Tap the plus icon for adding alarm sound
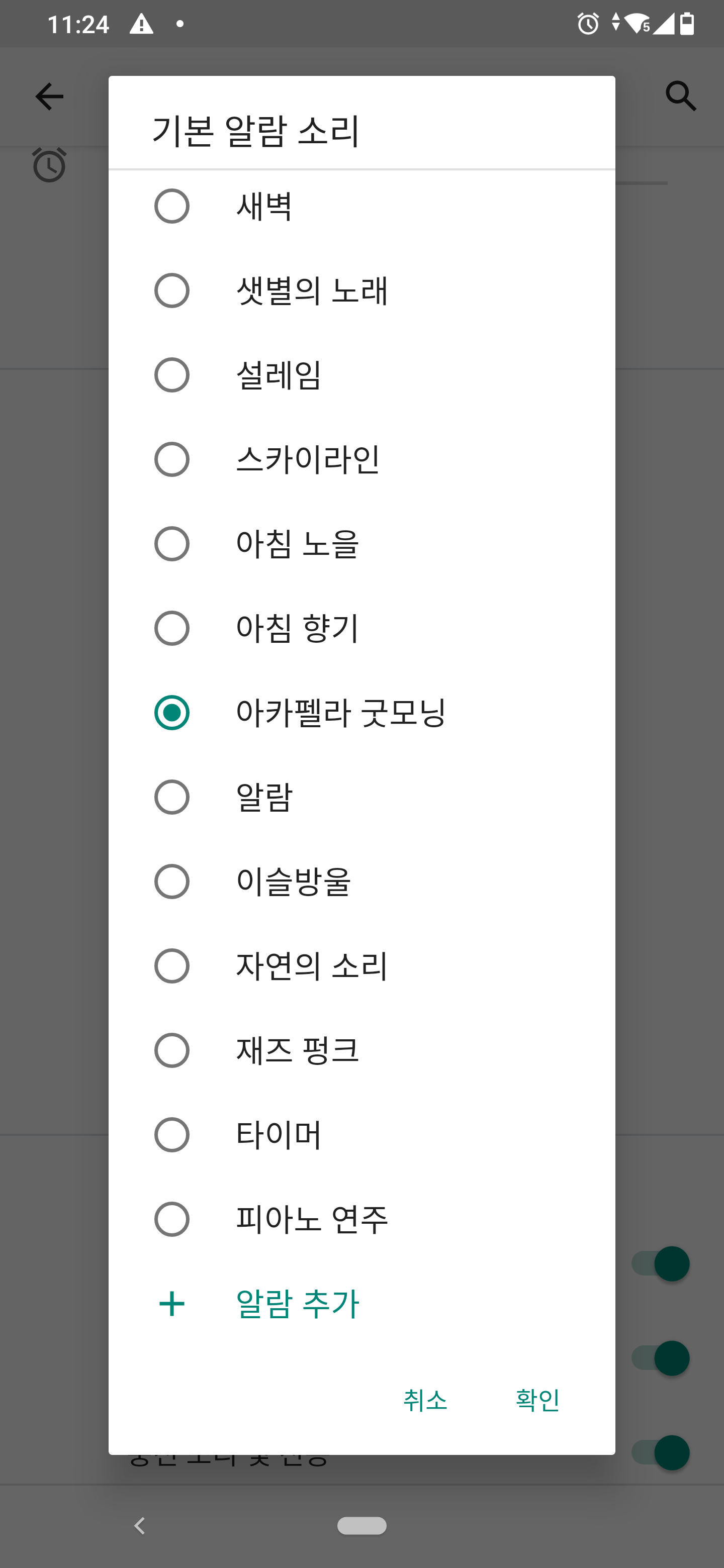 pos(172,1304)
